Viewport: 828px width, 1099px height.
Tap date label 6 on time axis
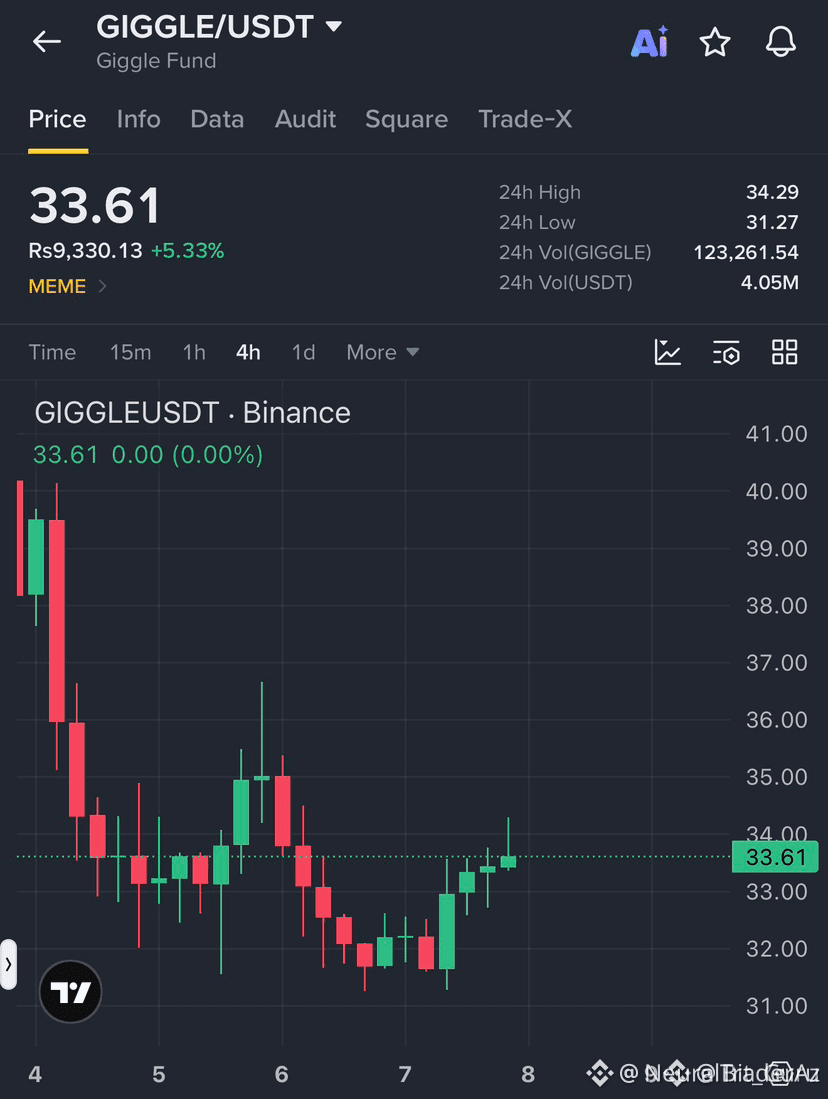pos(282,1074)
